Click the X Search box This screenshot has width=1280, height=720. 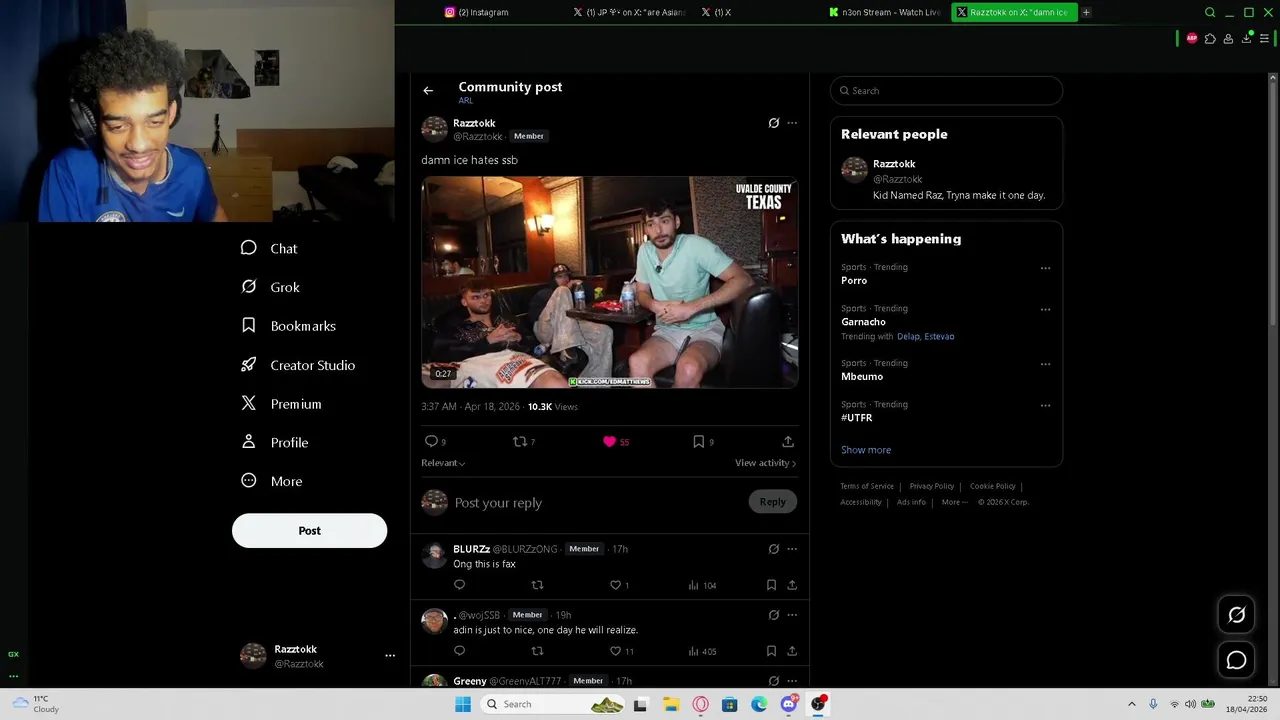point(946,91)
